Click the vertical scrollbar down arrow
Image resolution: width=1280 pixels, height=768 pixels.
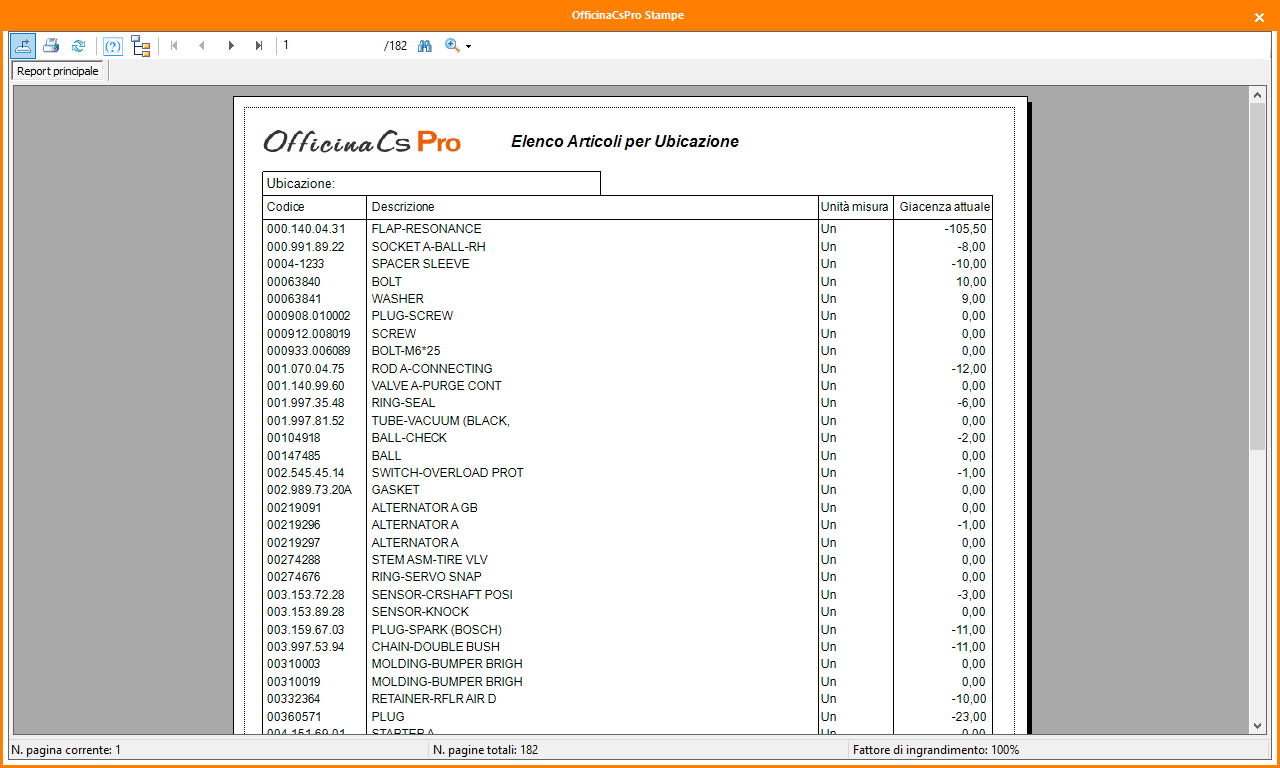coord(1258,727)
